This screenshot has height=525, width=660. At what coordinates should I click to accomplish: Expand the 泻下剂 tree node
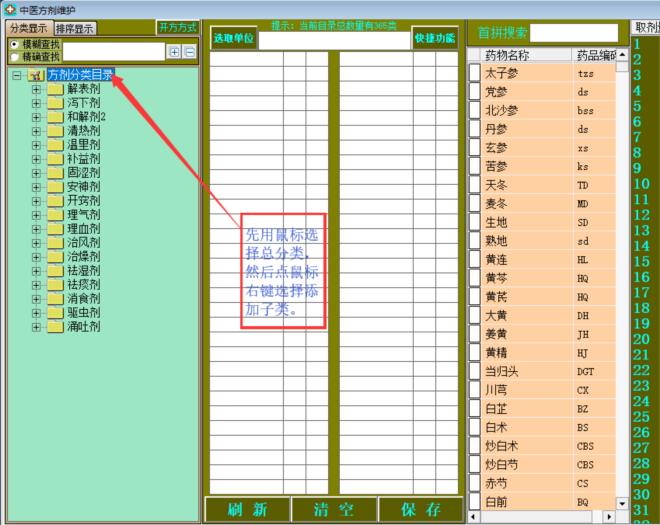[x=37, y=103]
